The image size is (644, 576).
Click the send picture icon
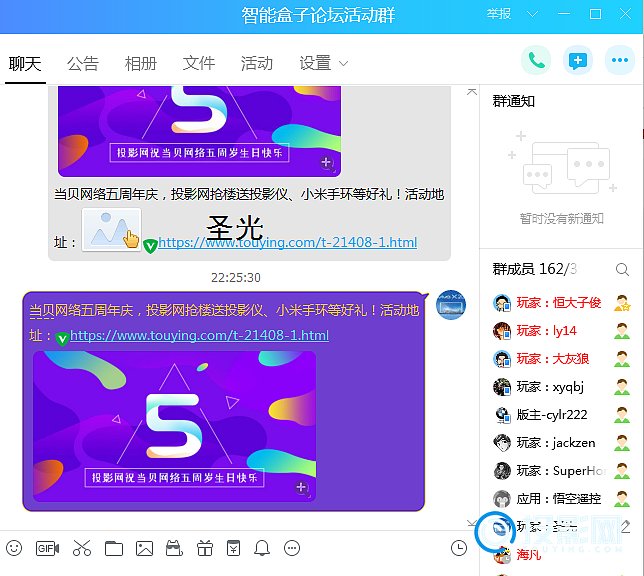[144, 548]
